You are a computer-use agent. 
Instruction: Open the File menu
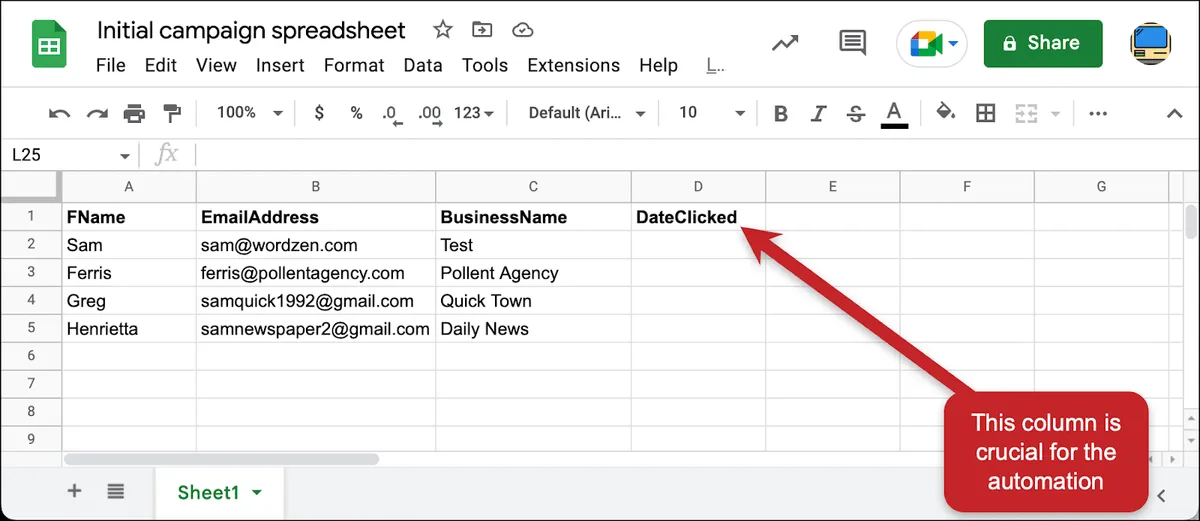tap(110, 65)
